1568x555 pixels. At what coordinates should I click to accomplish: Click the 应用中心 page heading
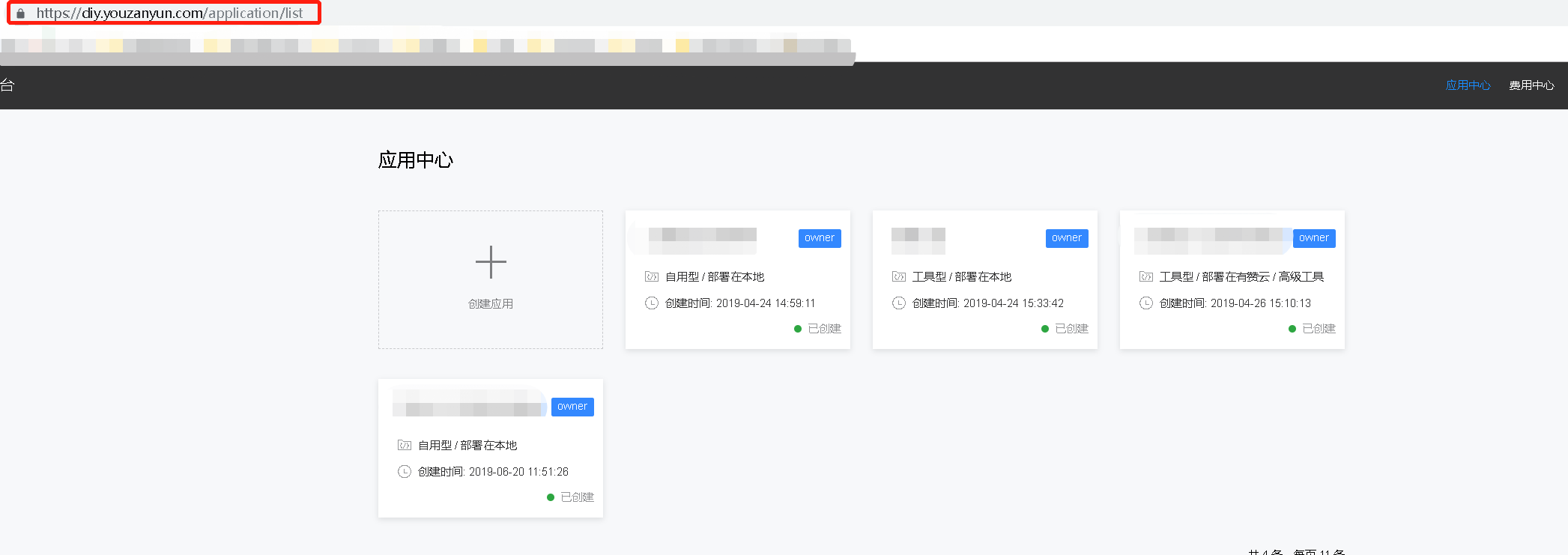[x=416, y=160]
